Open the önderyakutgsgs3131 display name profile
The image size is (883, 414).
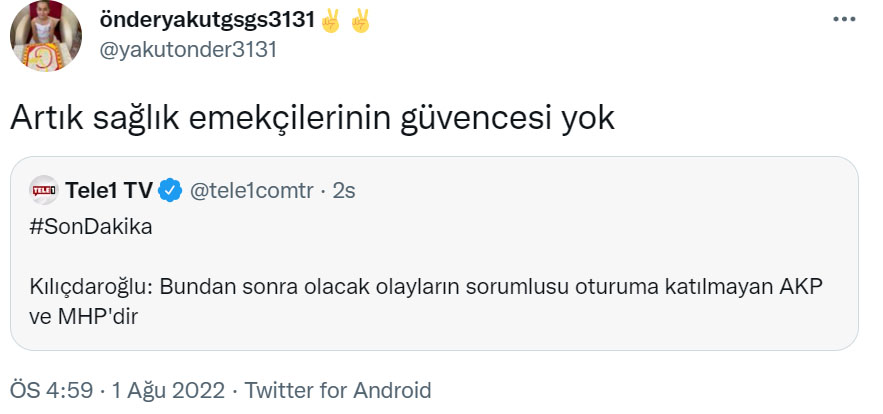[x=207, y=21]
